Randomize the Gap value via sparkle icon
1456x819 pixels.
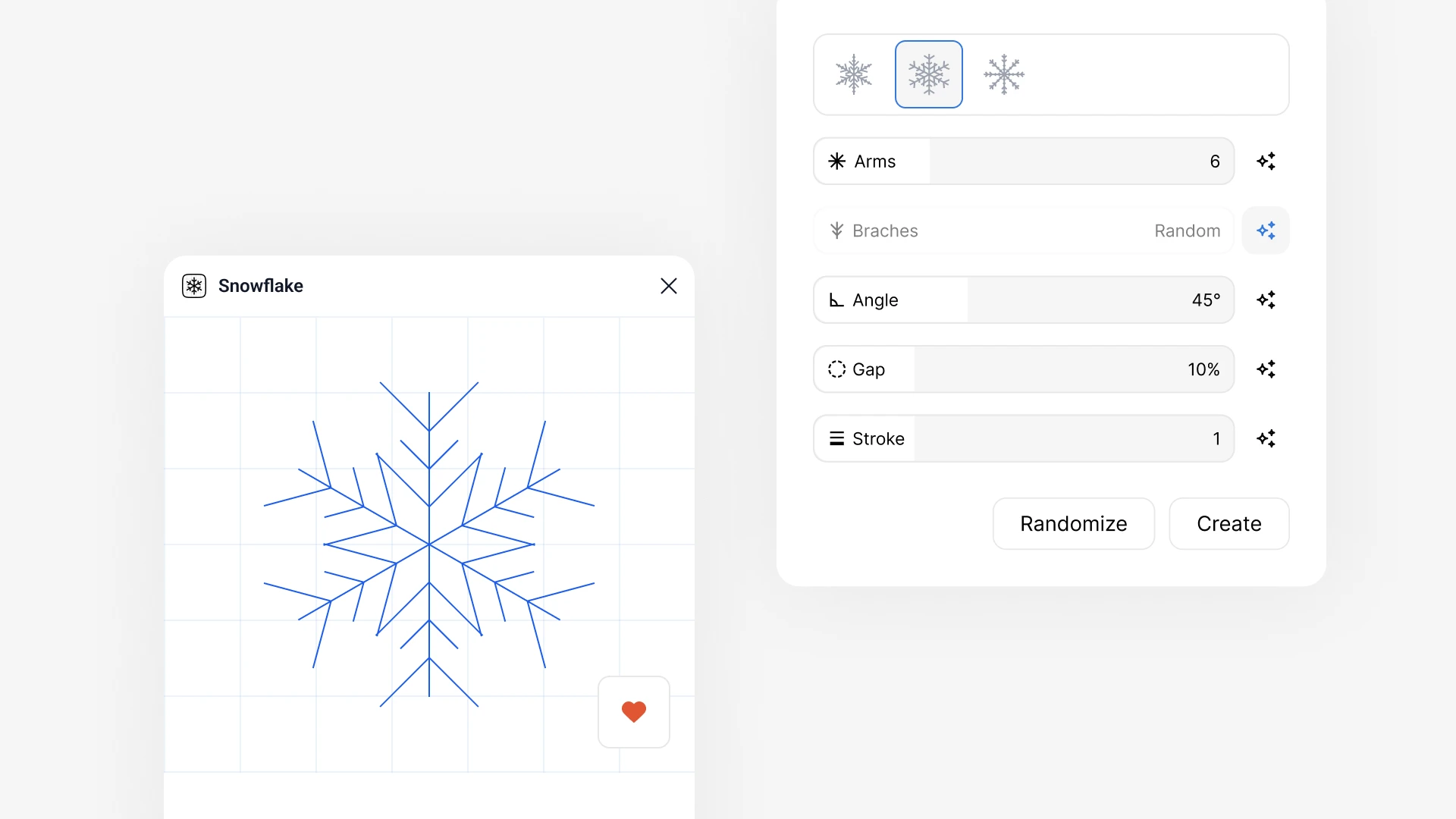[1266, 369]
